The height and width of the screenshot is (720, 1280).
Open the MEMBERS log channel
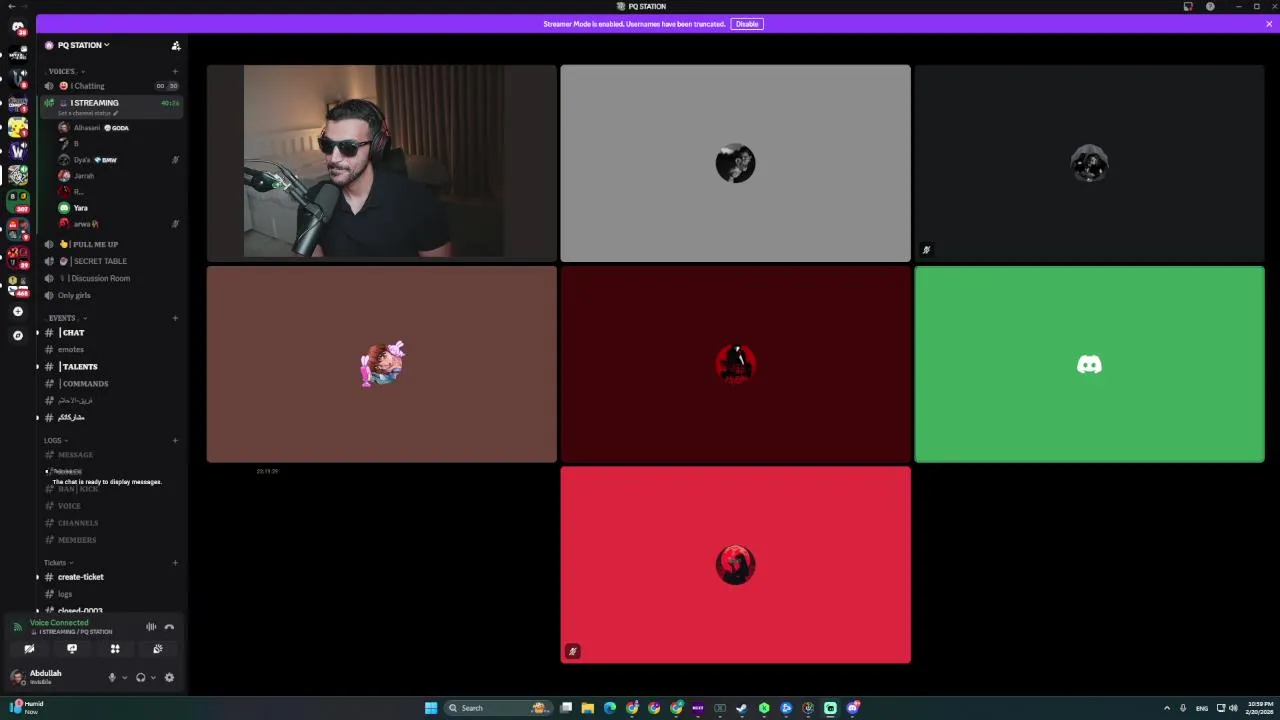tap(111, 540)
